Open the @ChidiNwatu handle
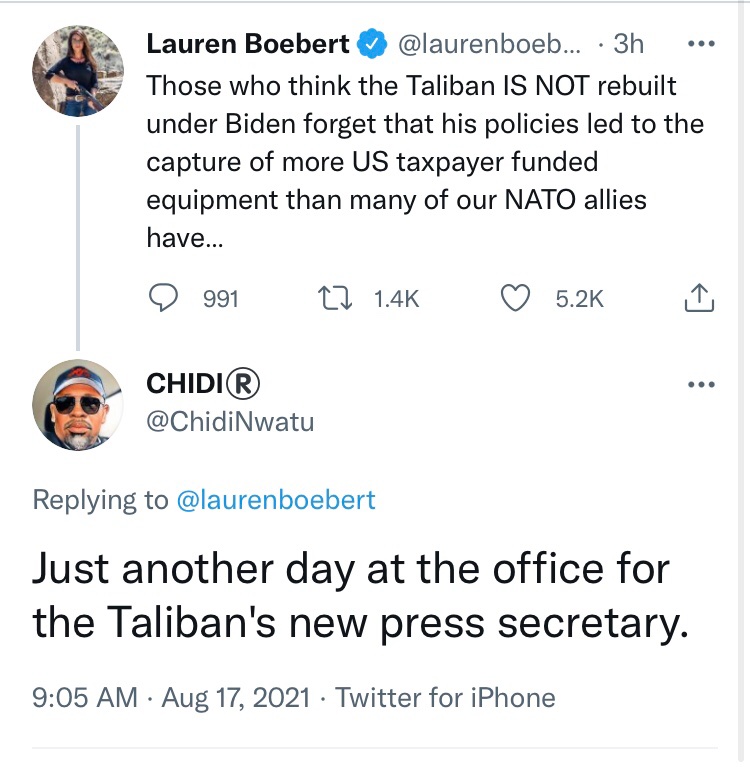Image resolution: width=750 pixels, height=768 pixels. pos(230,422)
